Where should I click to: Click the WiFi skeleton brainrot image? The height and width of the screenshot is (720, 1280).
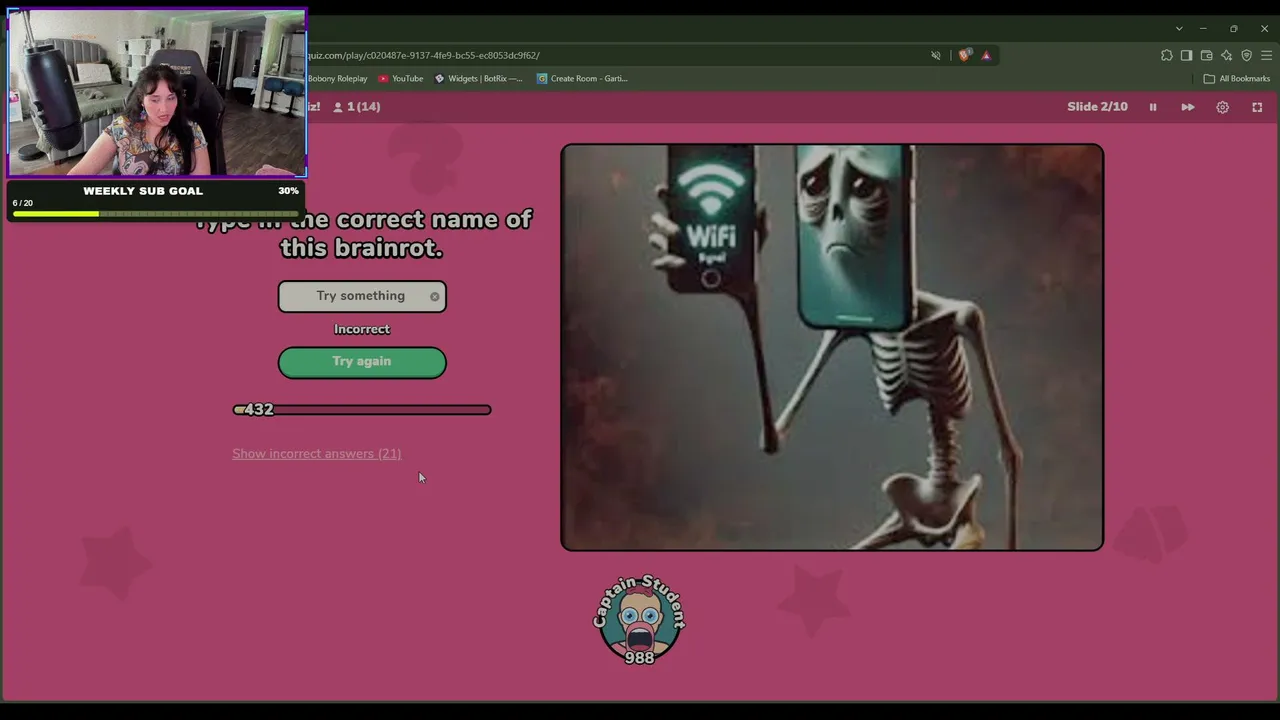tap(832, 347)
